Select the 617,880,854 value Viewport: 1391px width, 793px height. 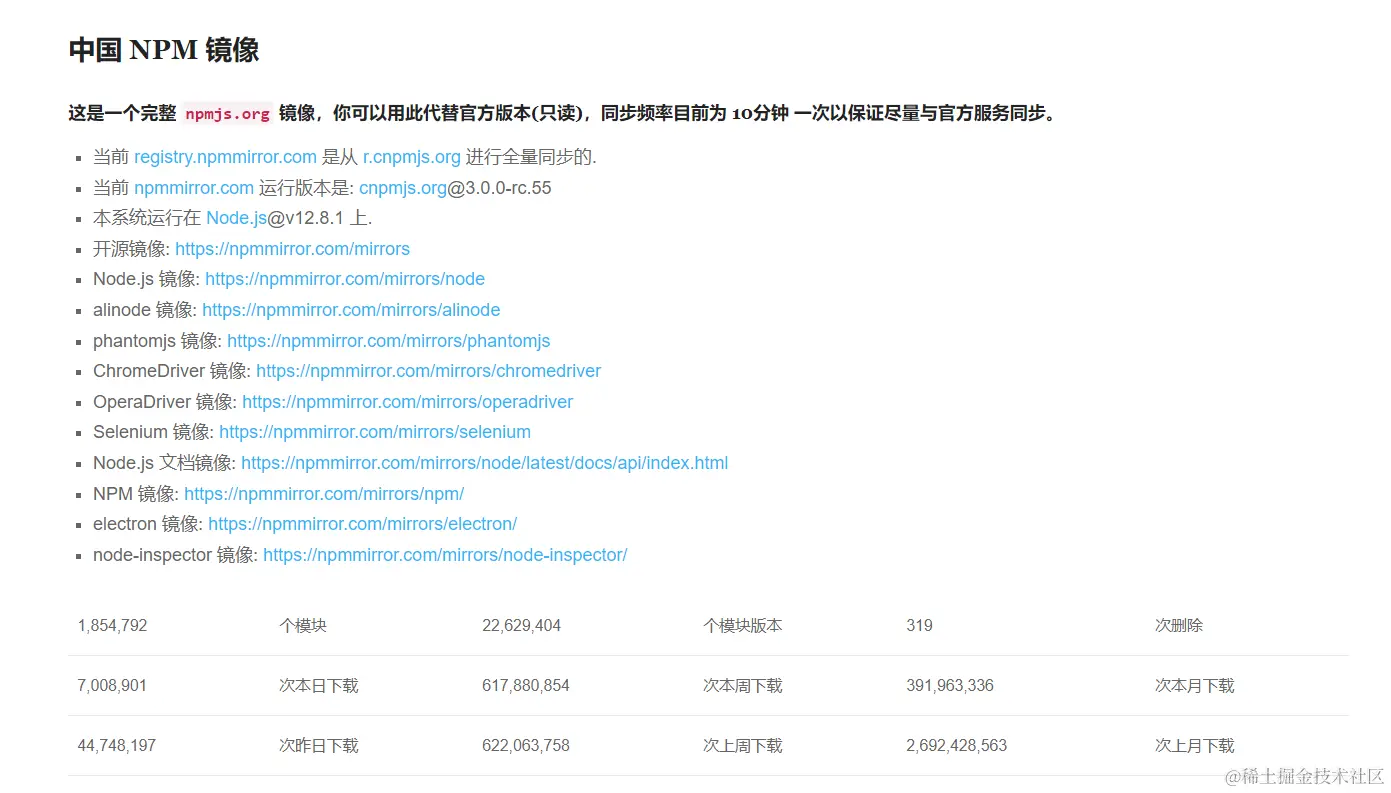coord(526,686)
